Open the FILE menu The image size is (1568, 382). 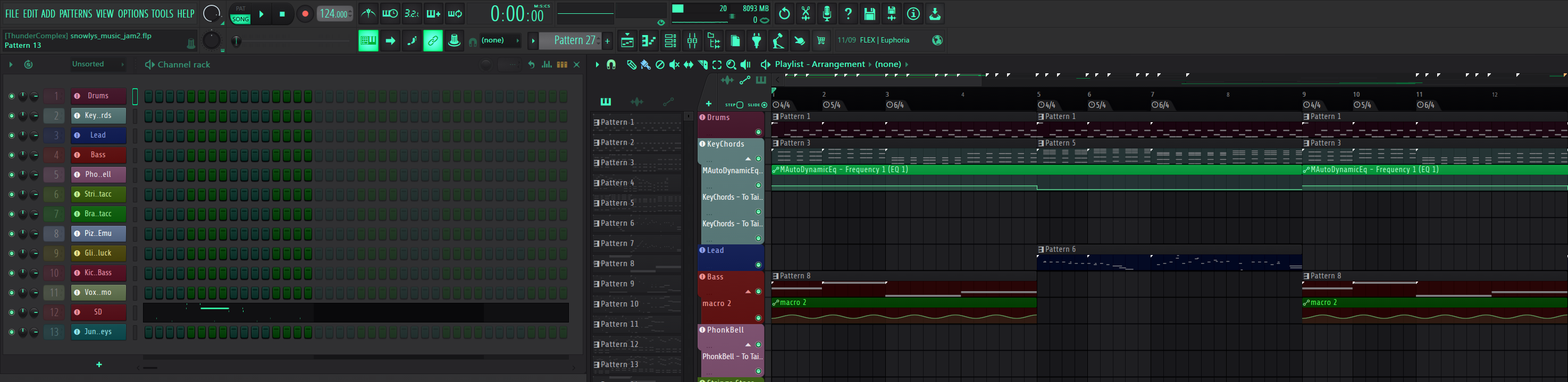pos(12,13)
